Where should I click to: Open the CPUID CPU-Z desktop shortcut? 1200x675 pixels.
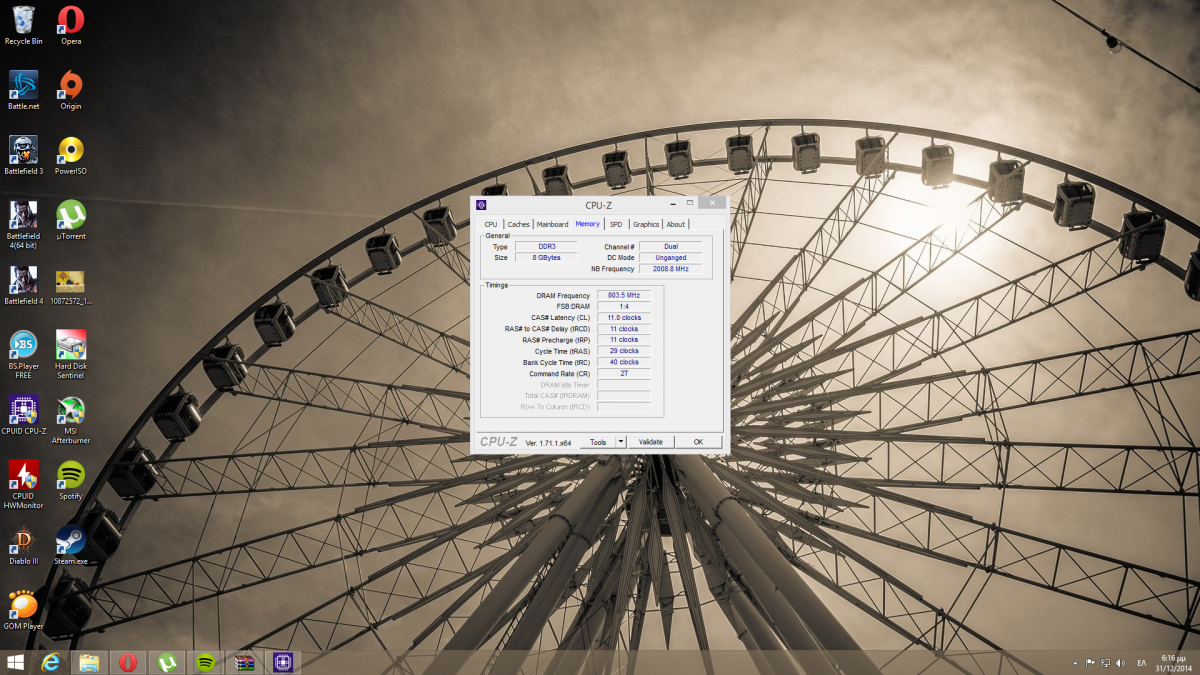click(23, 415)
